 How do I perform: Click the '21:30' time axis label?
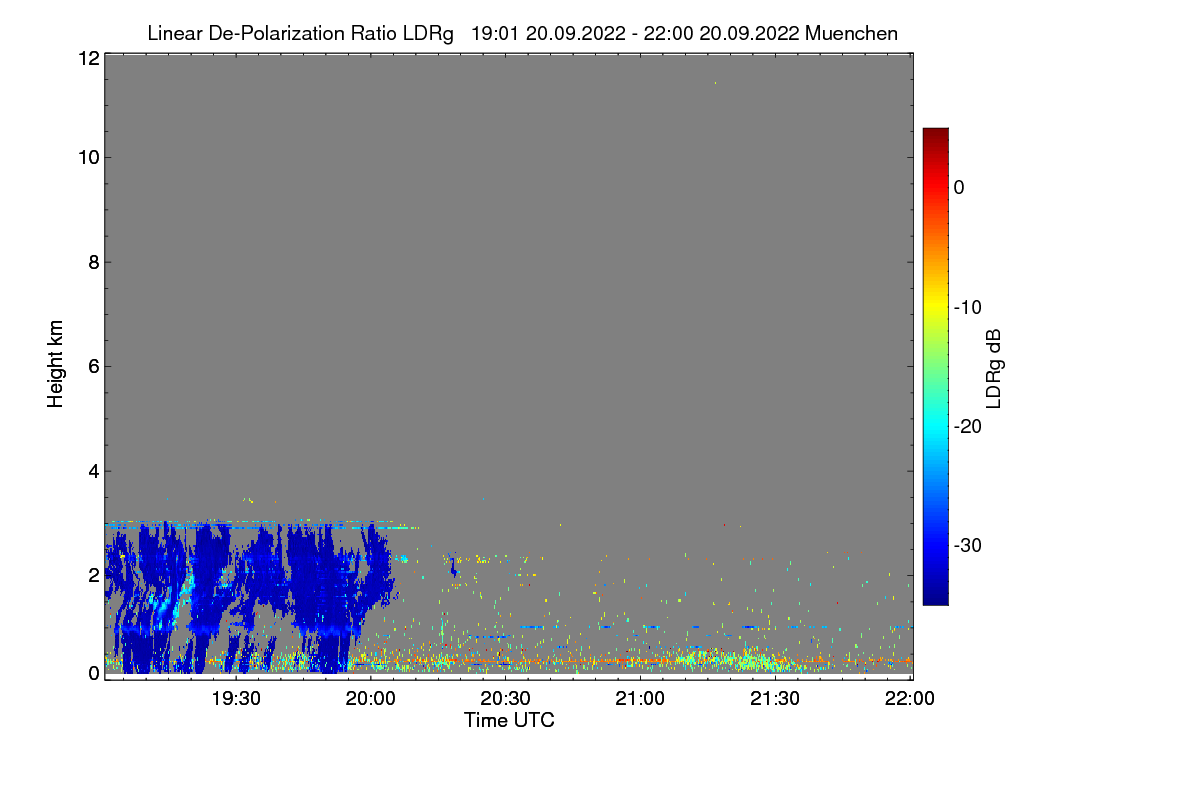[x=776, y=698]
